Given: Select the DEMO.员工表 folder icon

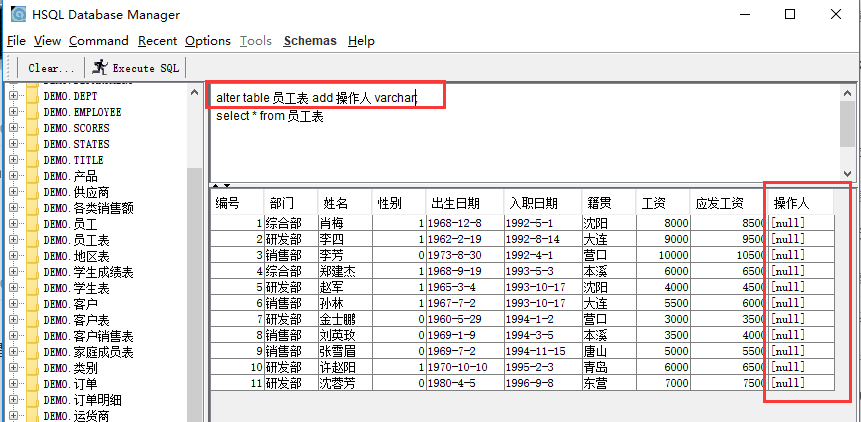Looking at the screenshot, I should [x=33, y=240].
